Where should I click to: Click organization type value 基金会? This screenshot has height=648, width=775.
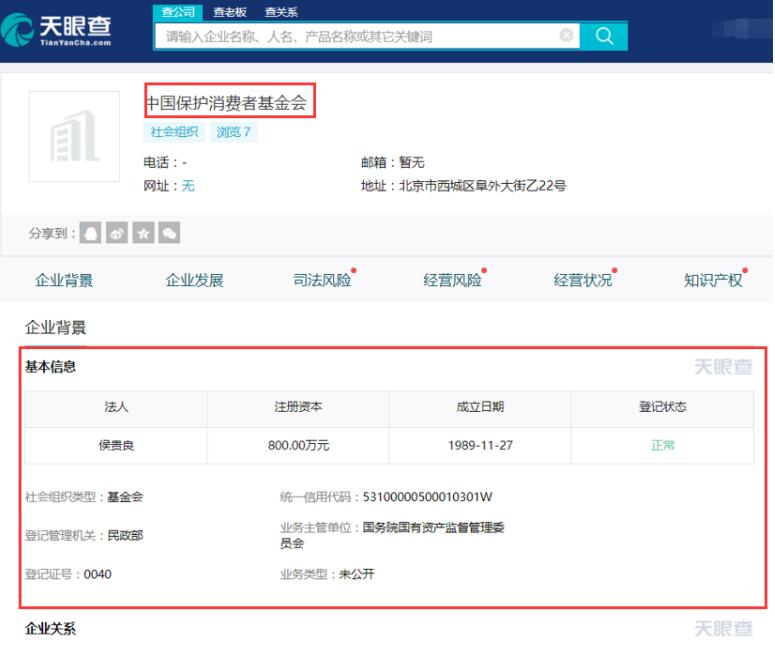point(126,497)
